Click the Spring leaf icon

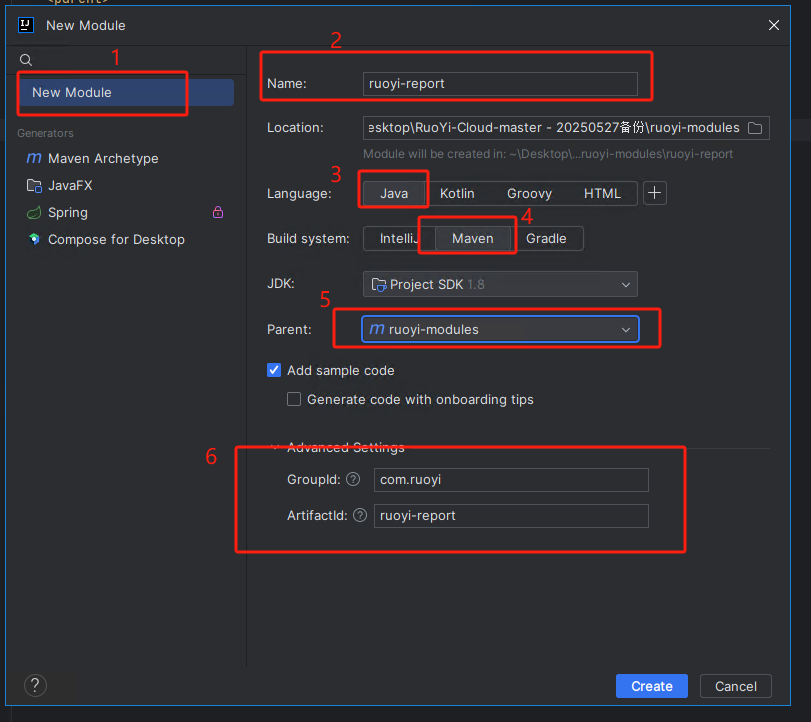[x=34, y=213]
